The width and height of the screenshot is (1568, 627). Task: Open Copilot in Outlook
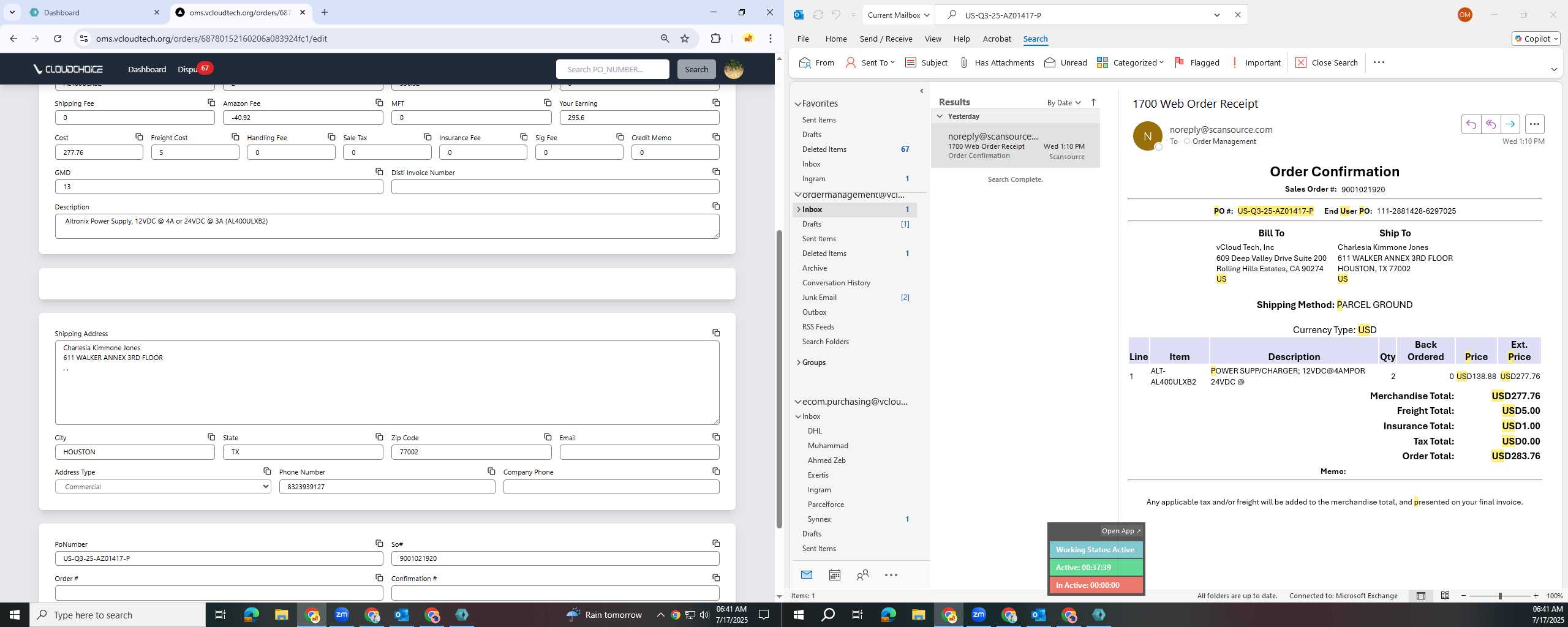tap(1536, 39)
